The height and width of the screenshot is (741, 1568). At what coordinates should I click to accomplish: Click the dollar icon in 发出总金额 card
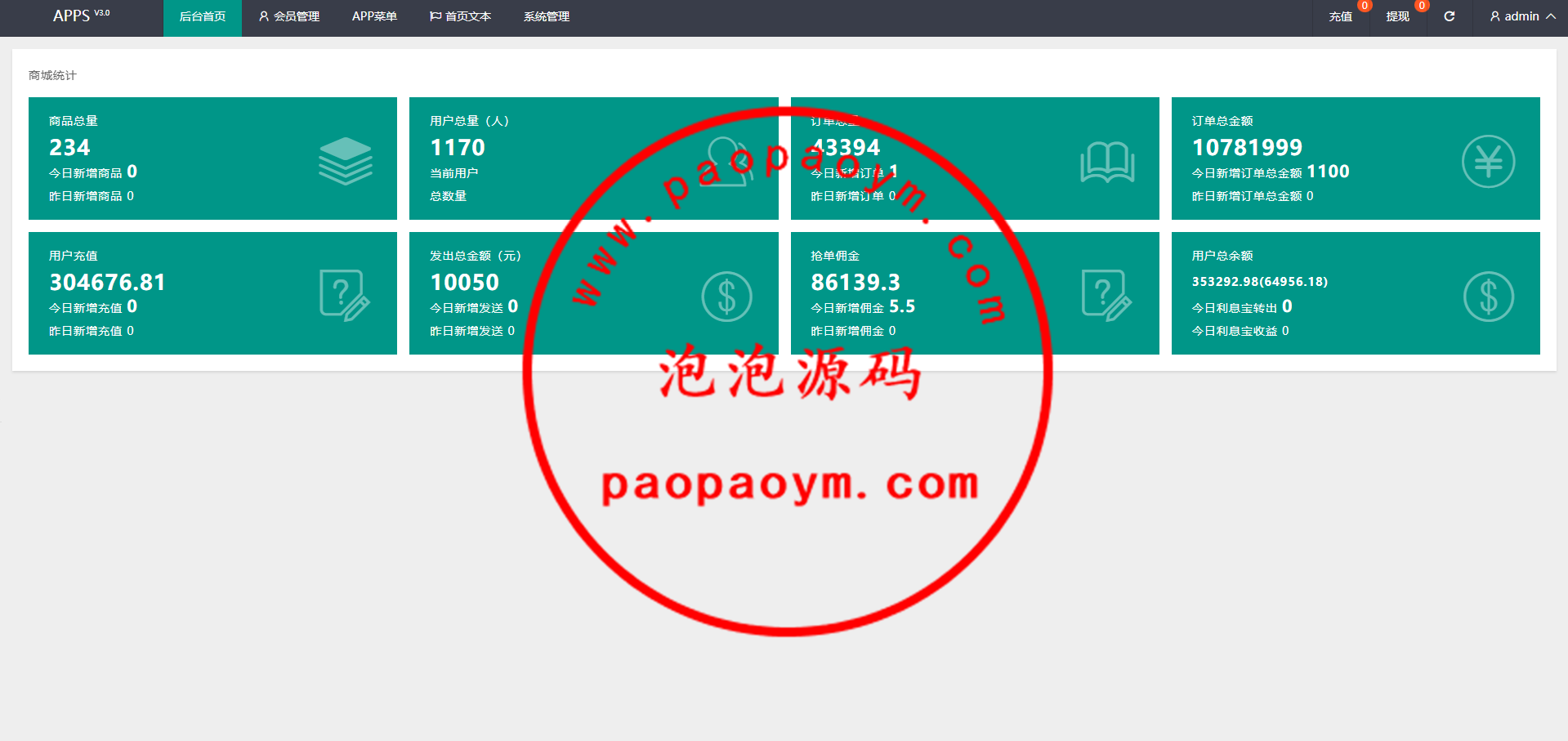point(726,296)
